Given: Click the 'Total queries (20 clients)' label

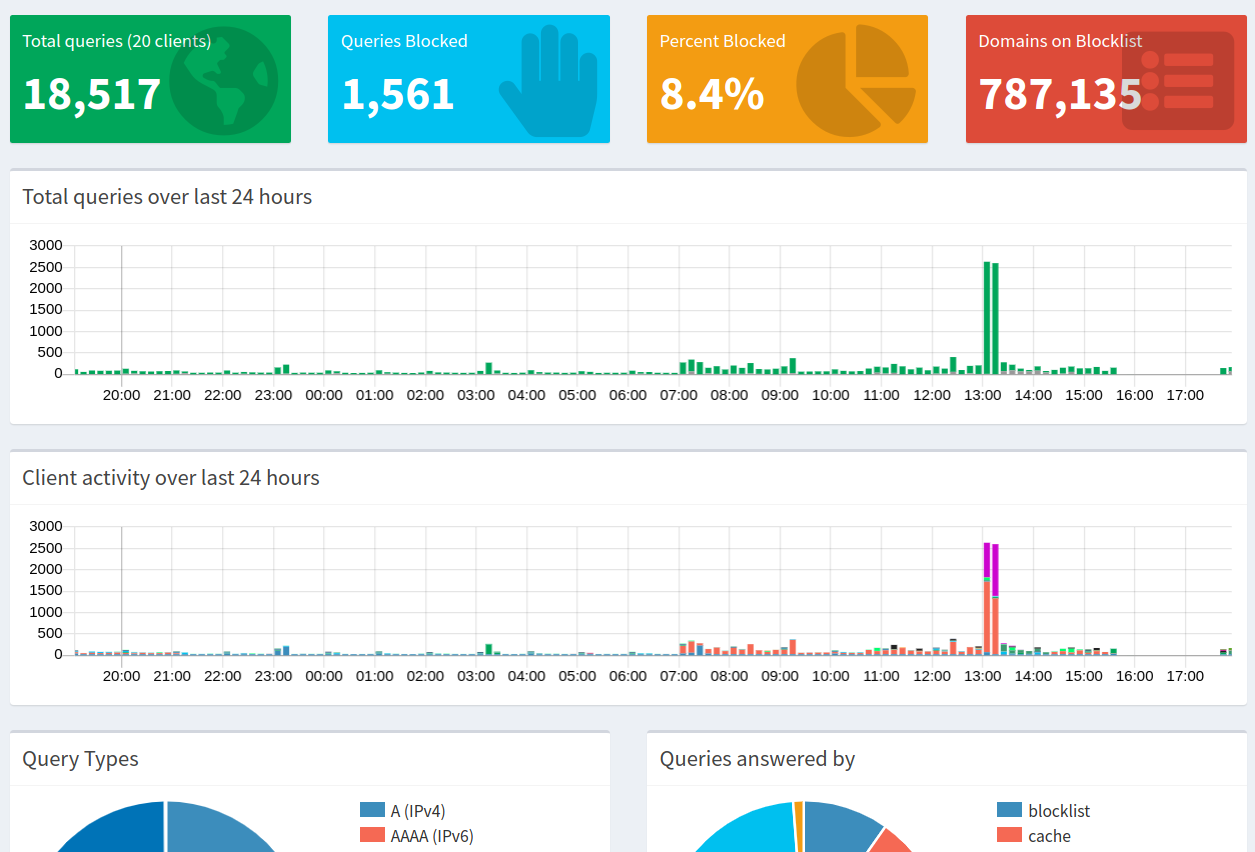Looking at the screenshot, I should click(117, 41).
